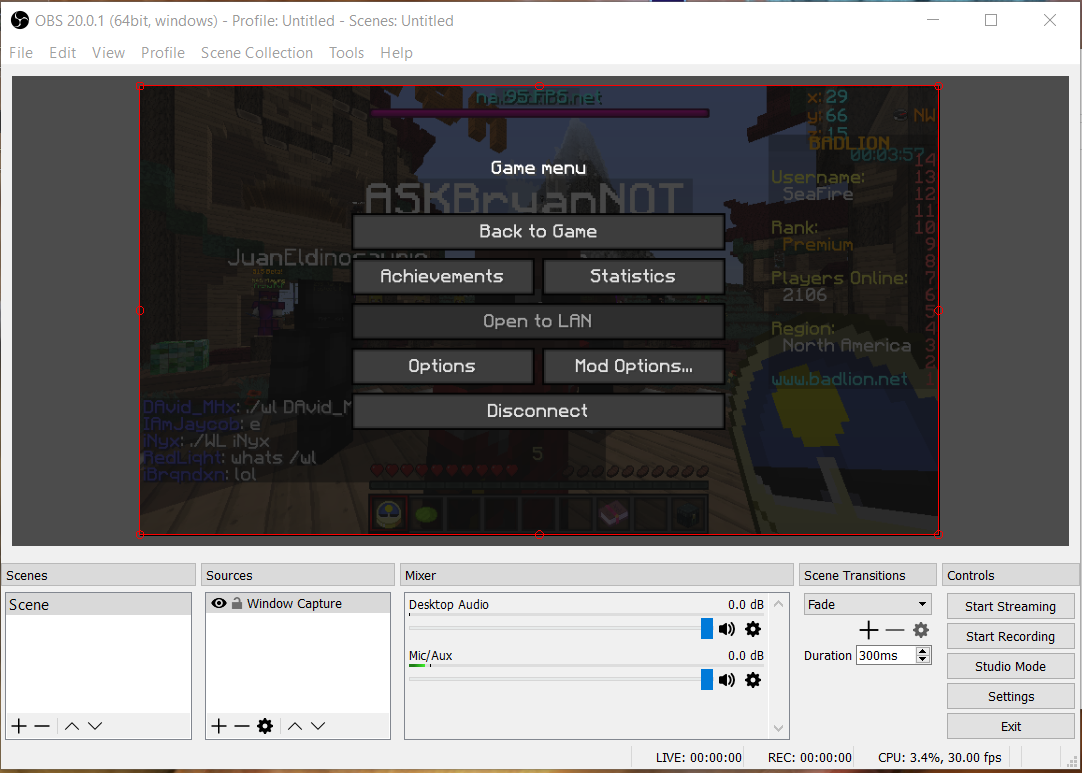Open Settings from Controls panel
This screenshot has height=773, width=1082.
coord(1010,696)
